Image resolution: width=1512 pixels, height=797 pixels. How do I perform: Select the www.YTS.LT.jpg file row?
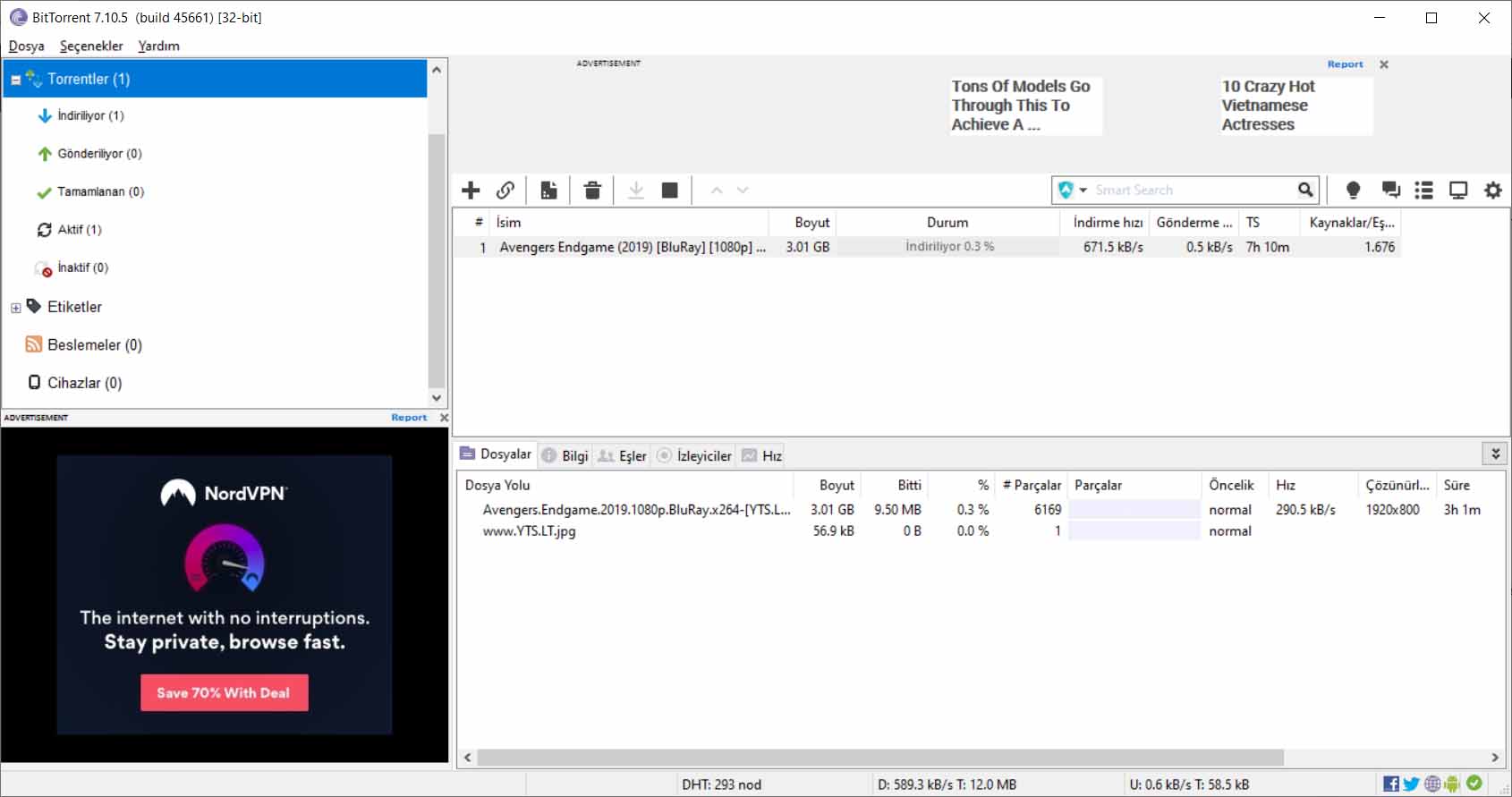point(980,531)
